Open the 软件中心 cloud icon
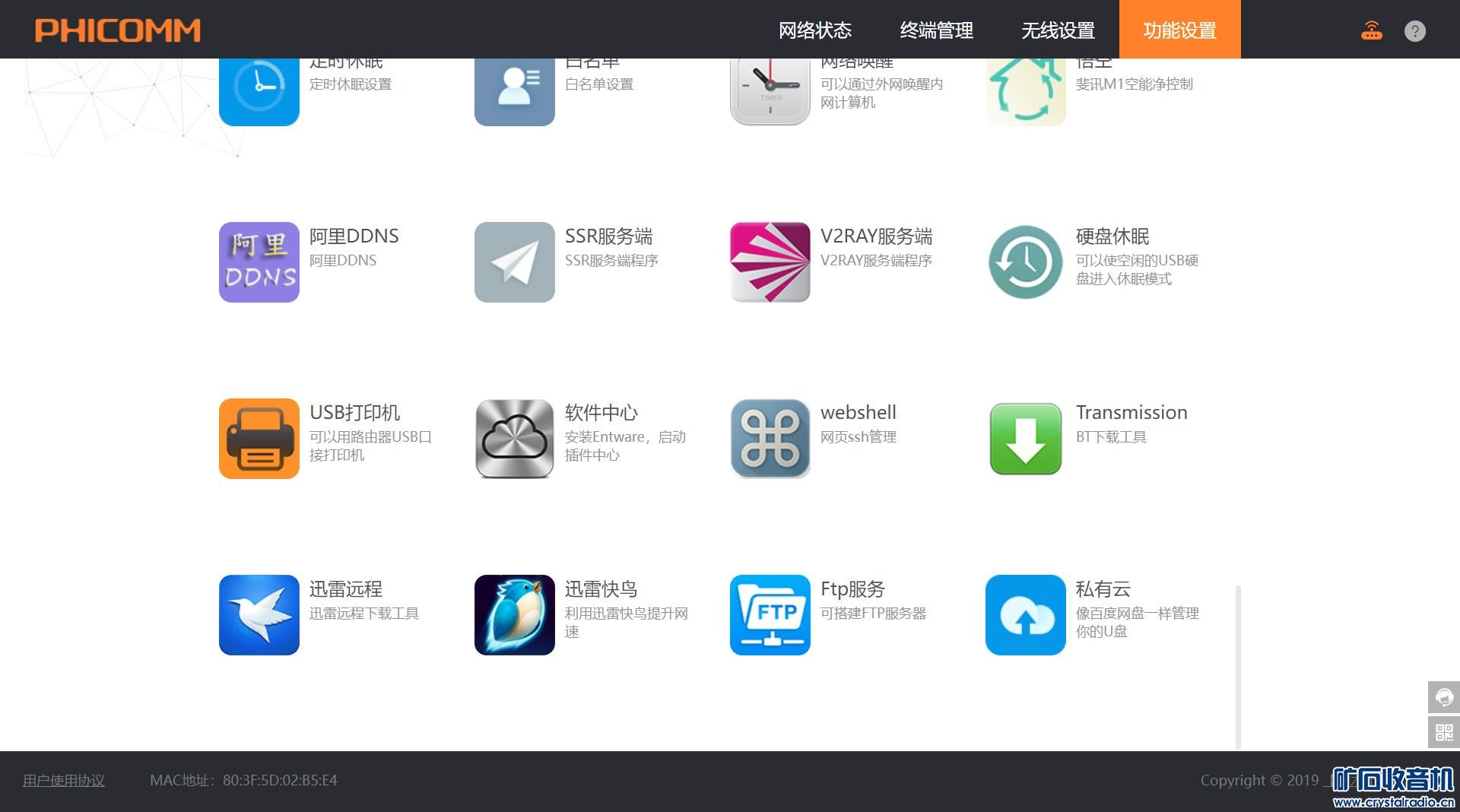 pyautogui.click(x=515, y=439)
